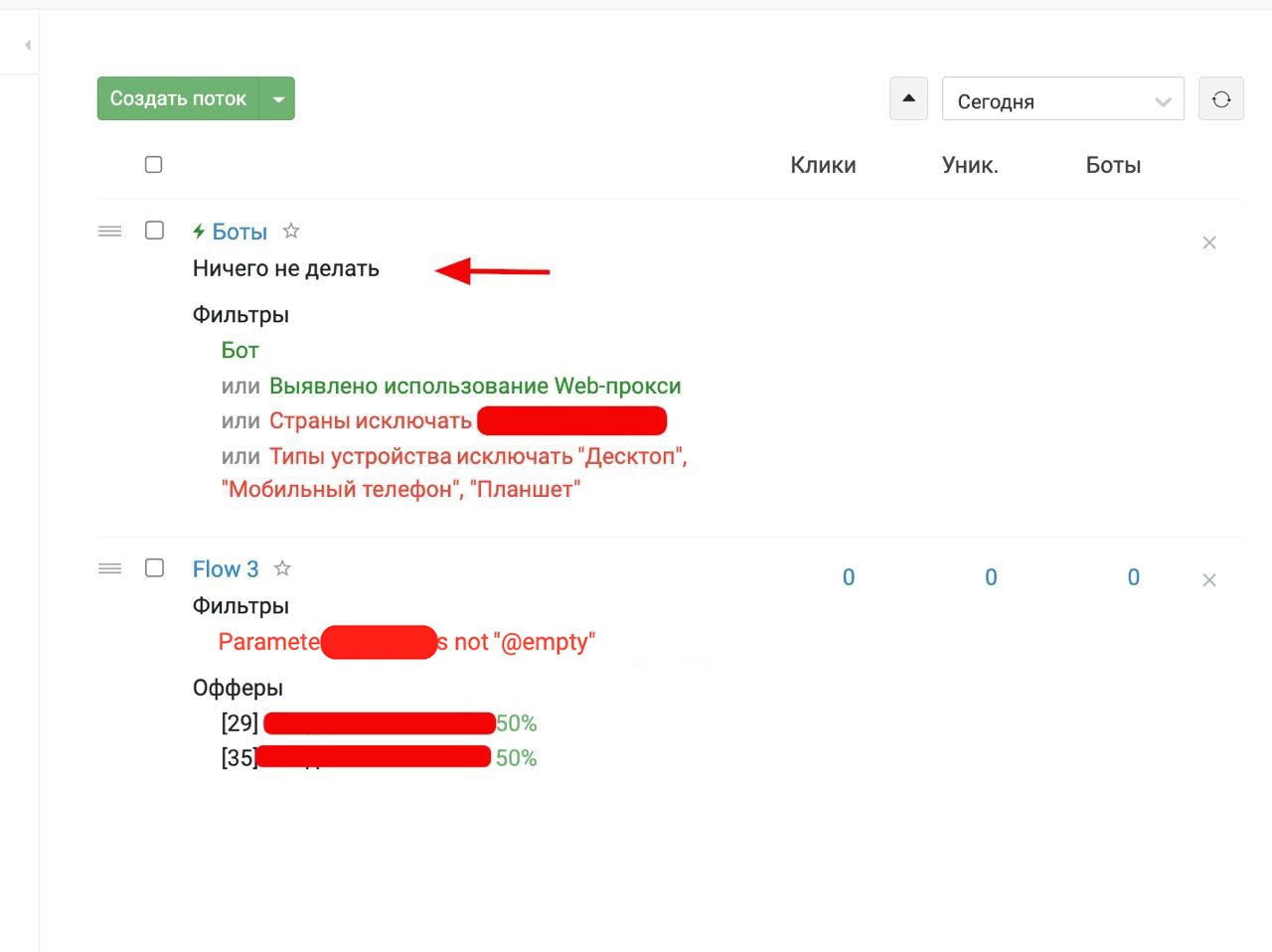Image resolution: width=1272 pixels, height=952 pixels.
Task: Sort by the Боты column header
Action: 1113,165
